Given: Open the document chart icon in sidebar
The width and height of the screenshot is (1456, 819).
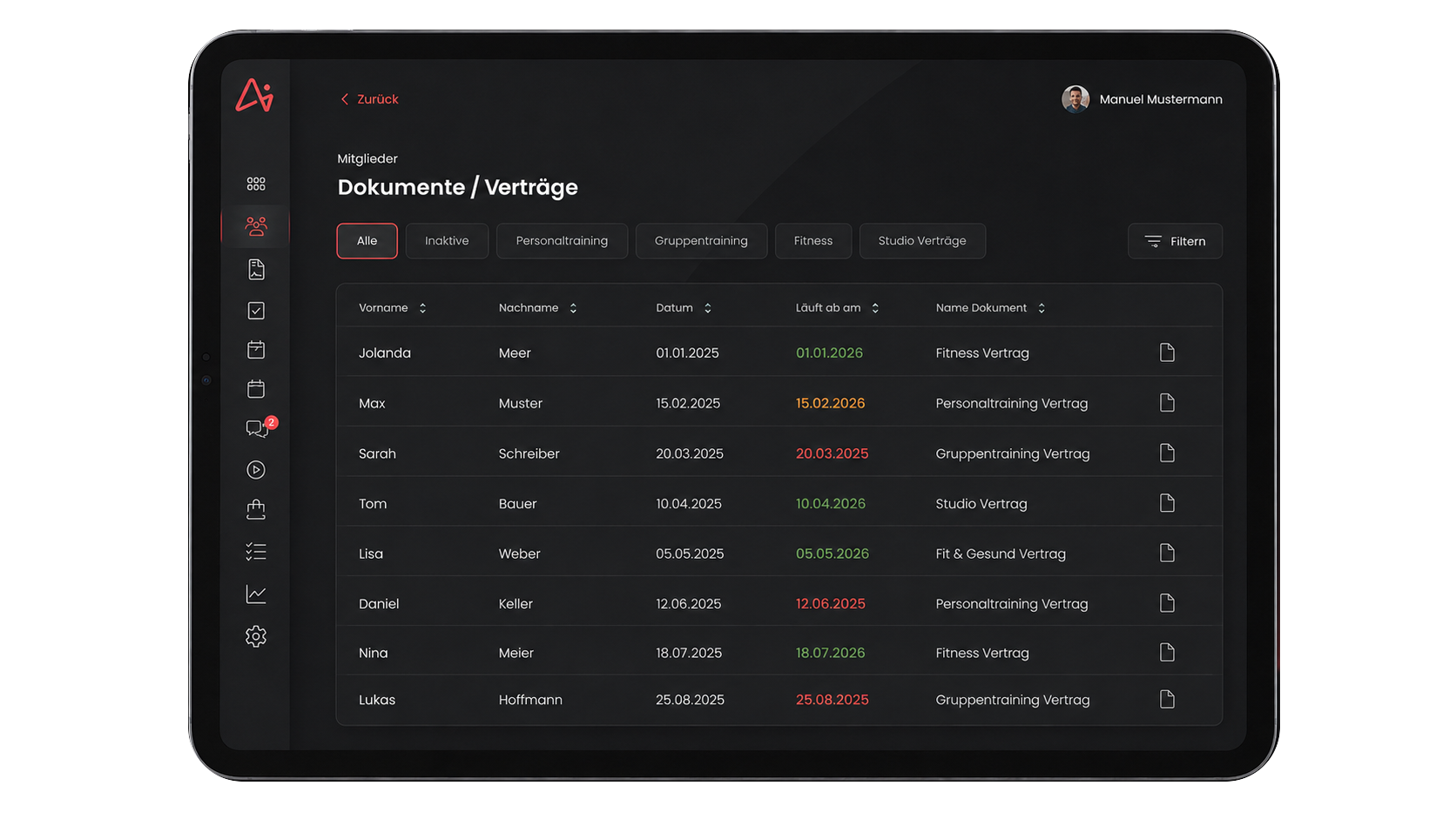Looking at the screenshot, I should tap(256, 270).
